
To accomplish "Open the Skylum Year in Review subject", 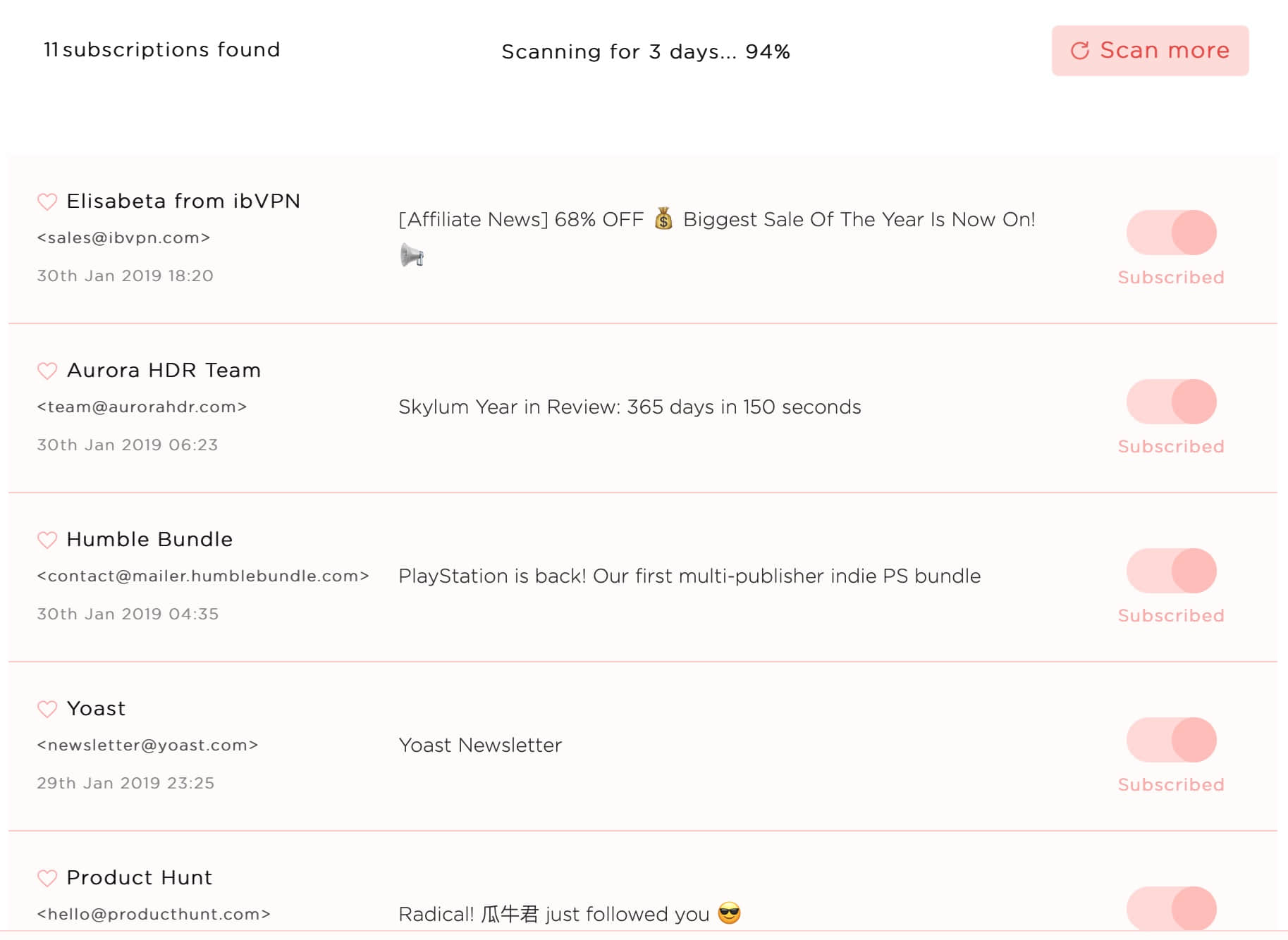I will pos(630,407).
